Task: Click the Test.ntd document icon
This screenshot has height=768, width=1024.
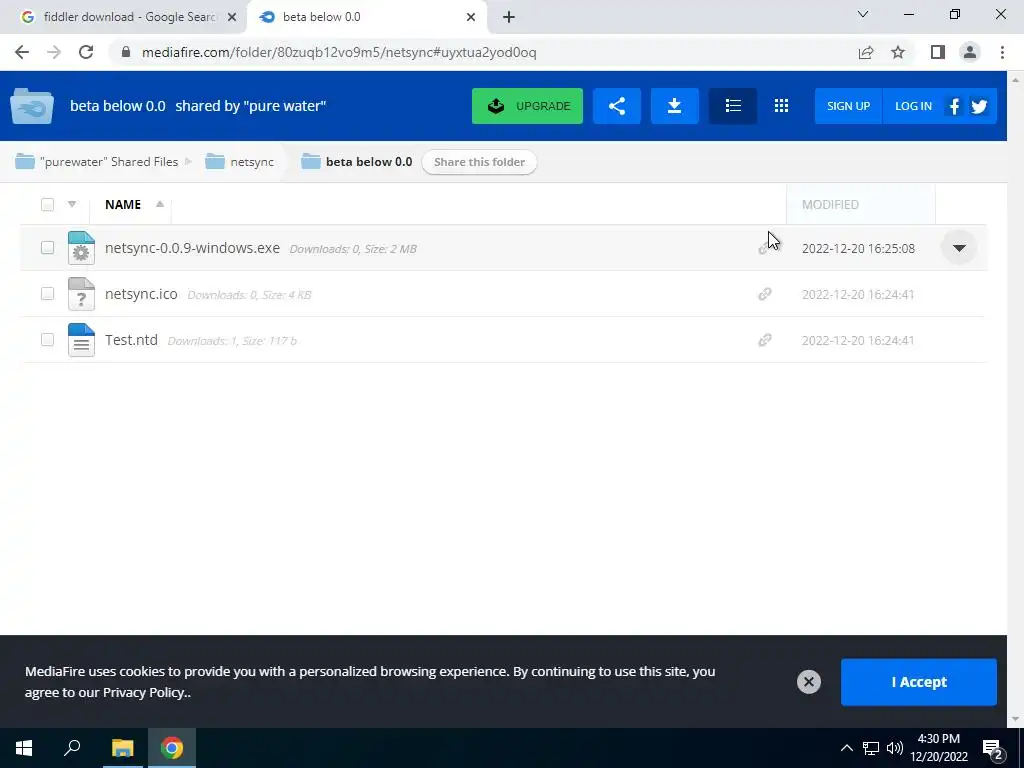Action: point(81,340)
